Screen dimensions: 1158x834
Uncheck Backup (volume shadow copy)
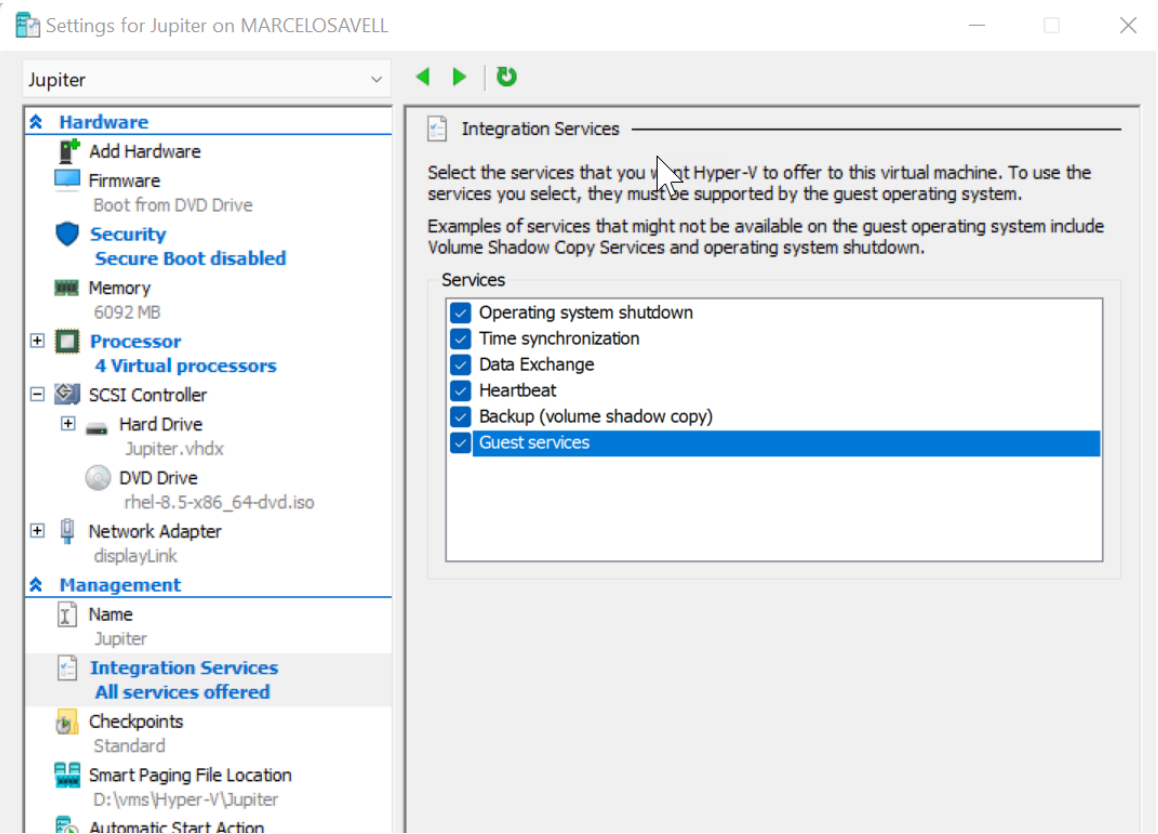coord(460,417)
